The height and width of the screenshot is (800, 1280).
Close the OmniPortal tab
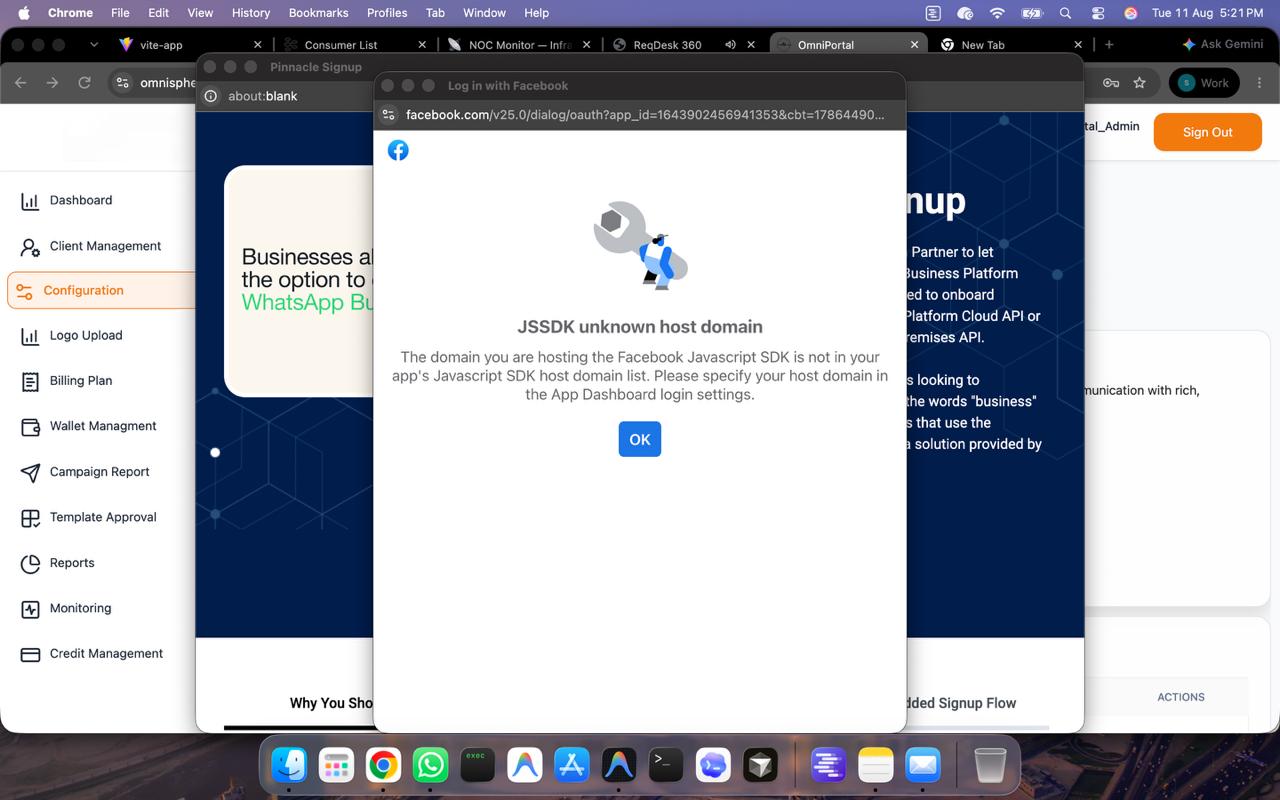coord(914,45)
